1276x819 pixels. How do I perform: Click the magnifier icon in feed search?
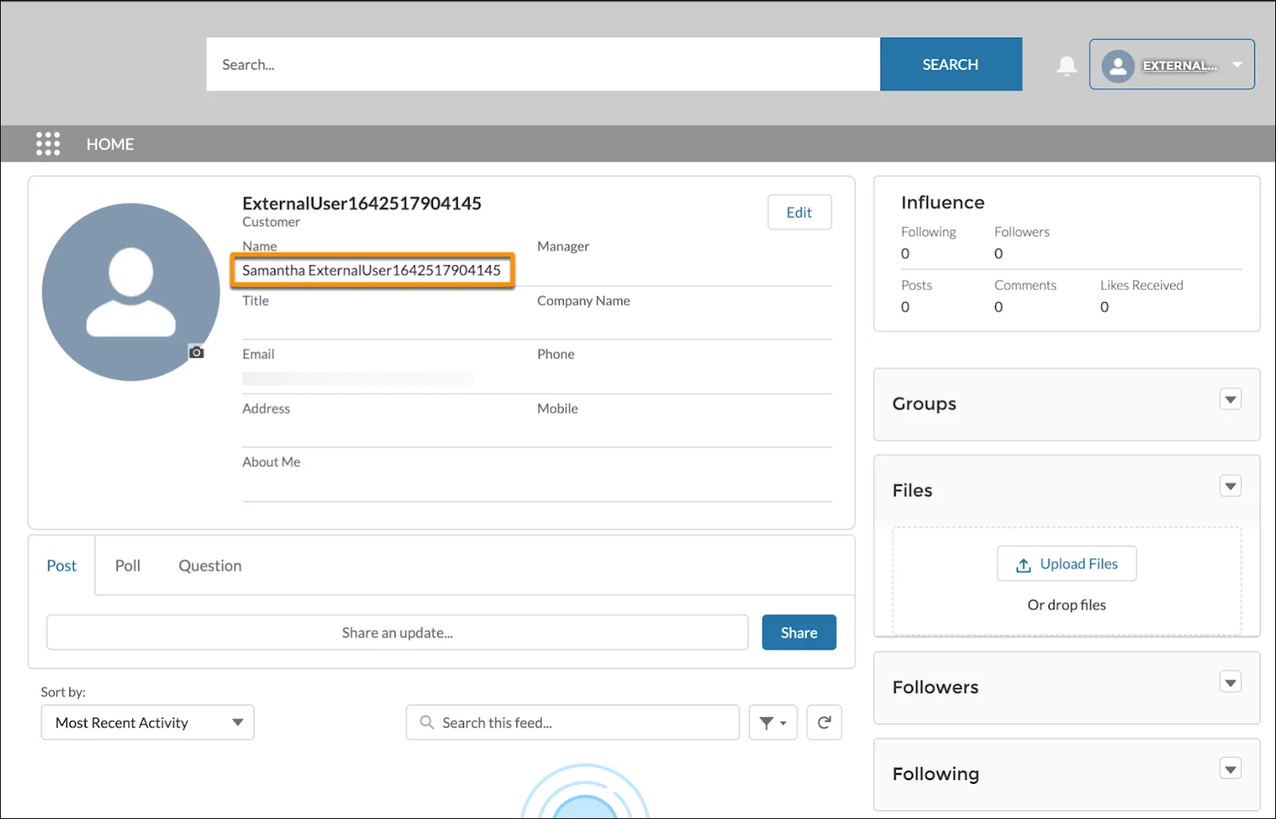pos(427,723)
